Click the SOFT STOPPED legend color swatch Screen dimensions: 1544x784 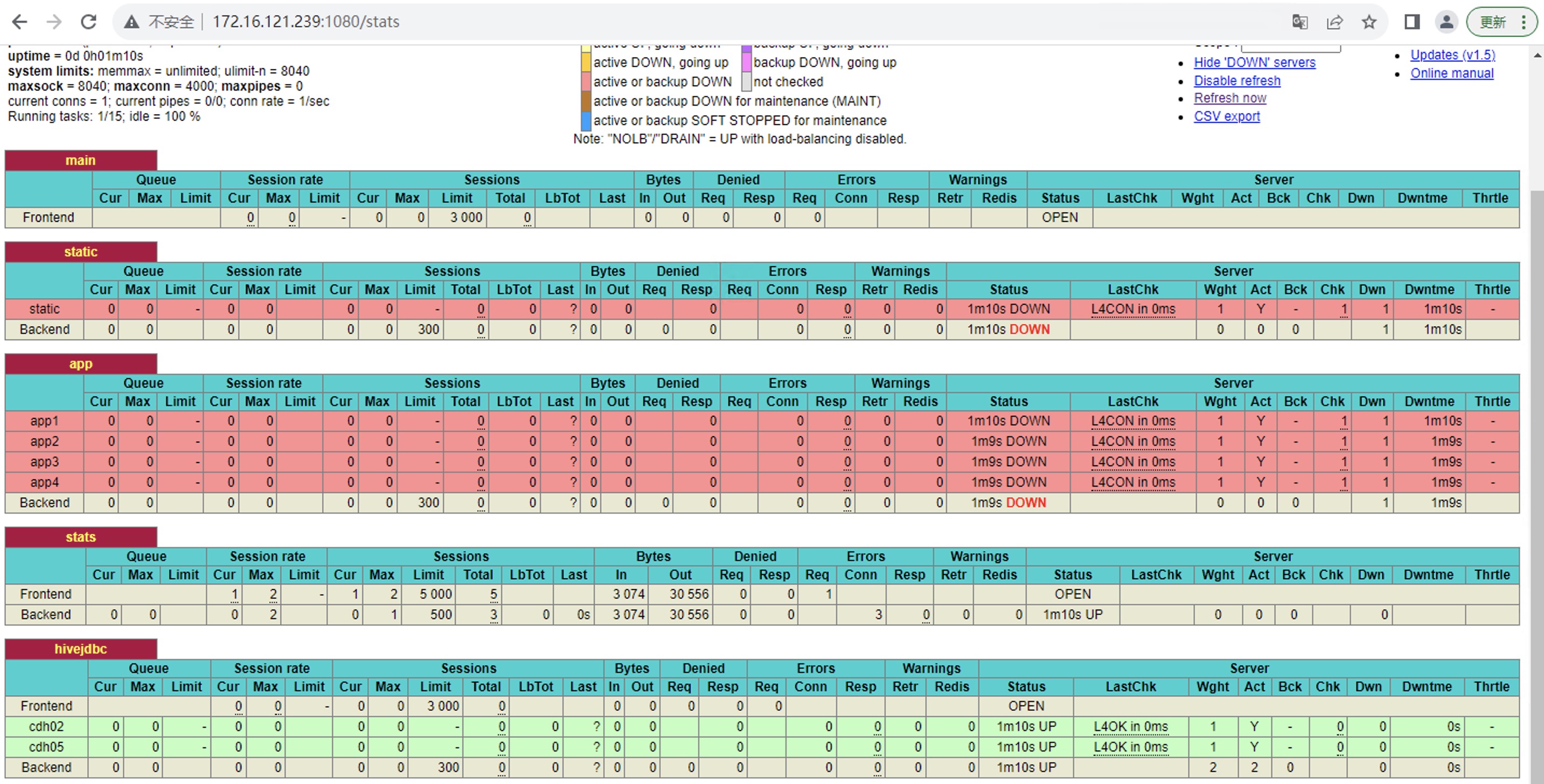click(586, 121)
